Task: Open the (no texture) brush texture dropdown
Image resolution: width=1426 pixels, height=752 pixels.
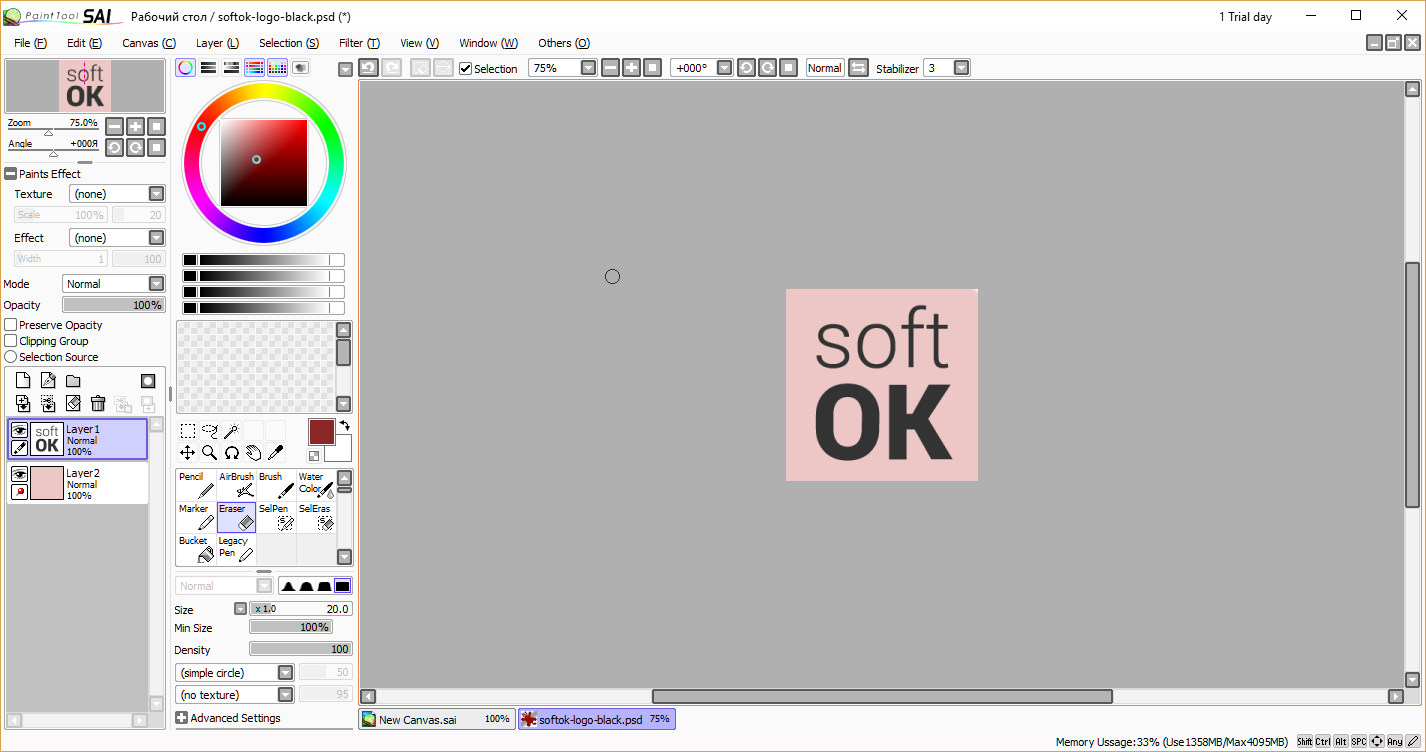Action: point(285,695)
